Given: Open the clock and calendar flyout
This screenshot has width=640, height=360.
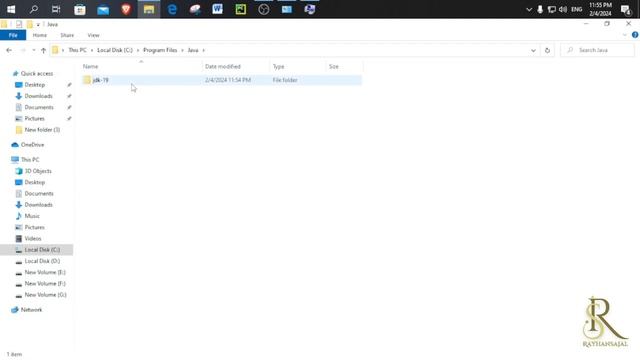Looking at the screenshot, I should (x=600, y=9).
